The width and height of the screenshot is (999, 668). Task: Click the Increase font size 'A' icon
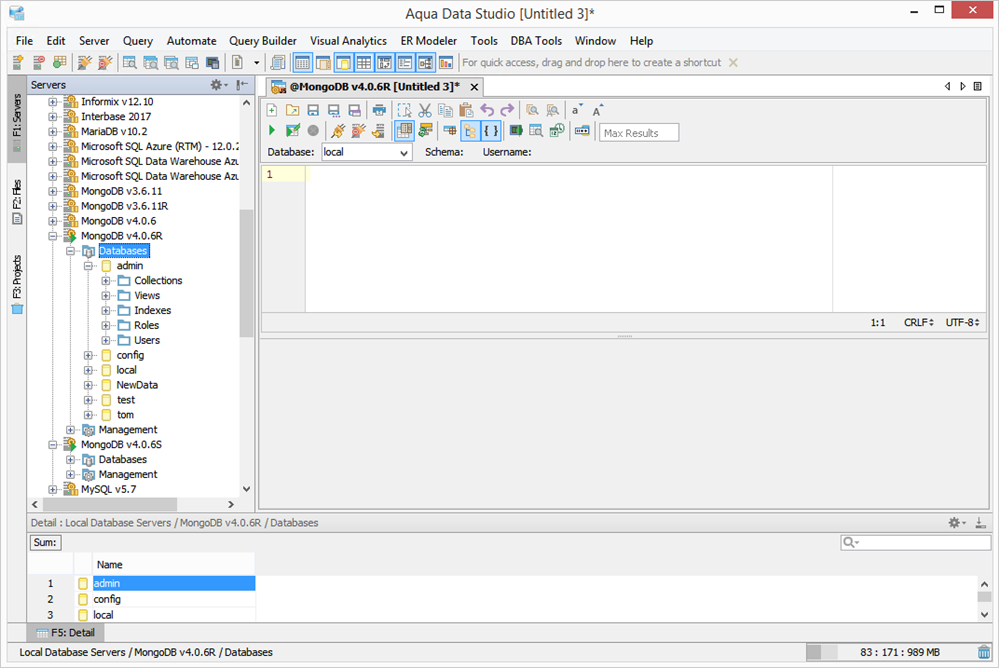pos(598,110)
